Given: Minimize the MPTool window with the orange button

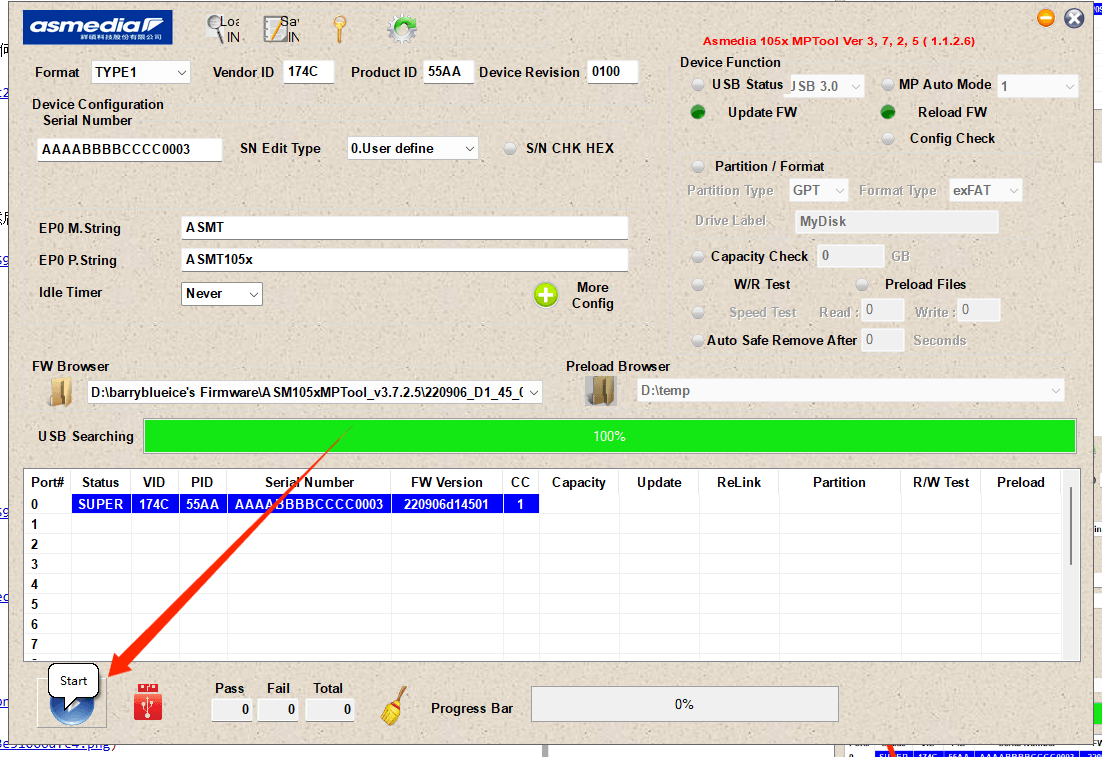Looking at the screenshot, I should 1046,18.
